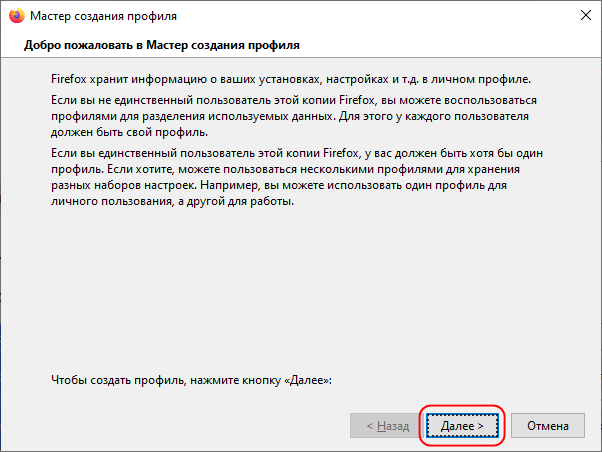Screen dimensions: 602x452
Task: Click the empty title bar area beside the title
Action: (x=376, y=16)
